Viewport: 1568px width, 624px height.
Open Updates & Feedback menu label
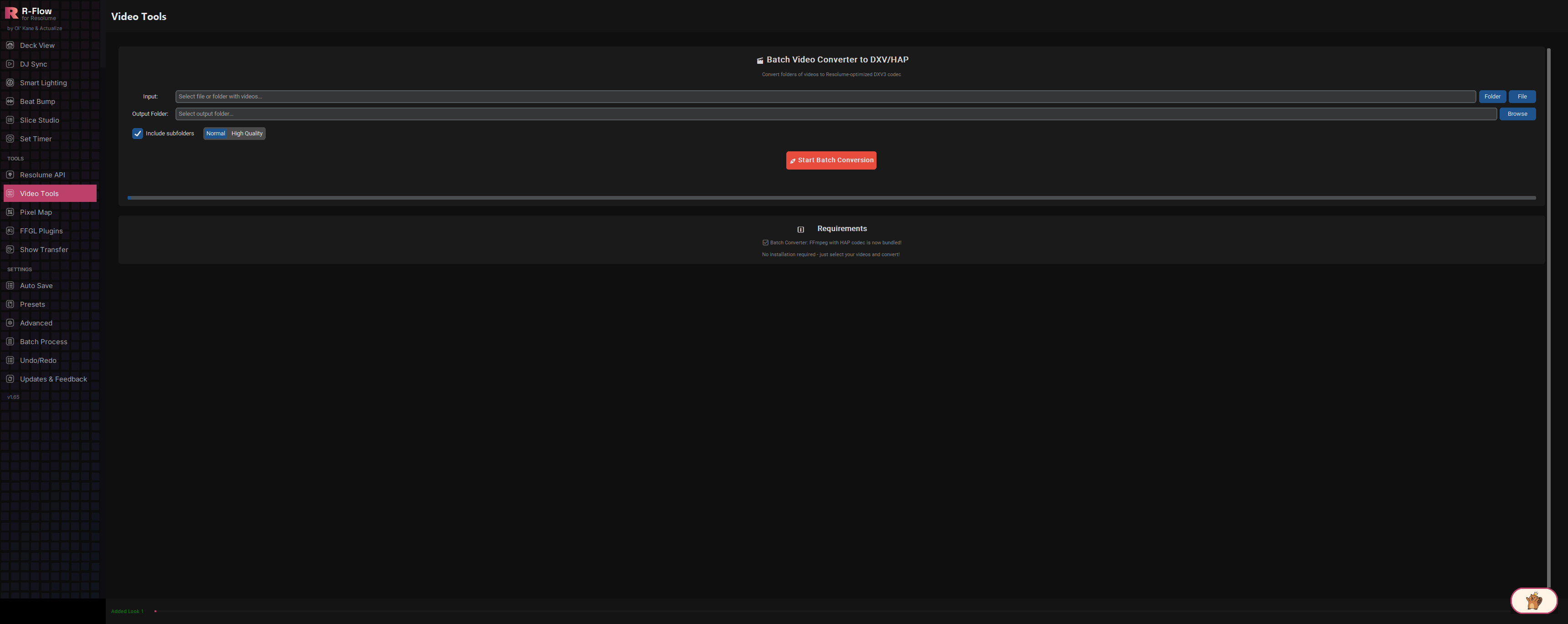click(x=54, y=379)
